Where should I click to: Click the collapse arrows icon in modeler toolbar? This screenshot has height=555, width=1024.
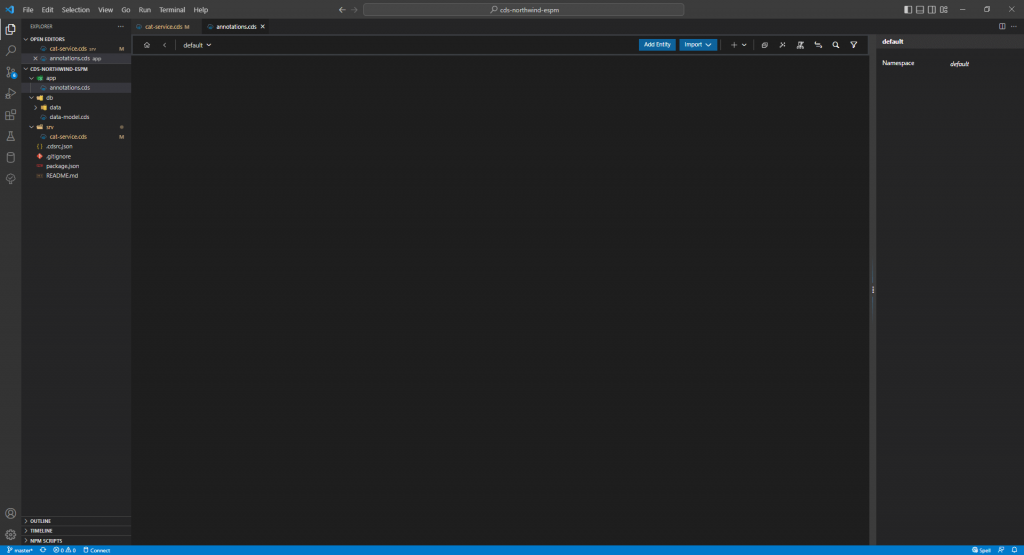(782, 45)
